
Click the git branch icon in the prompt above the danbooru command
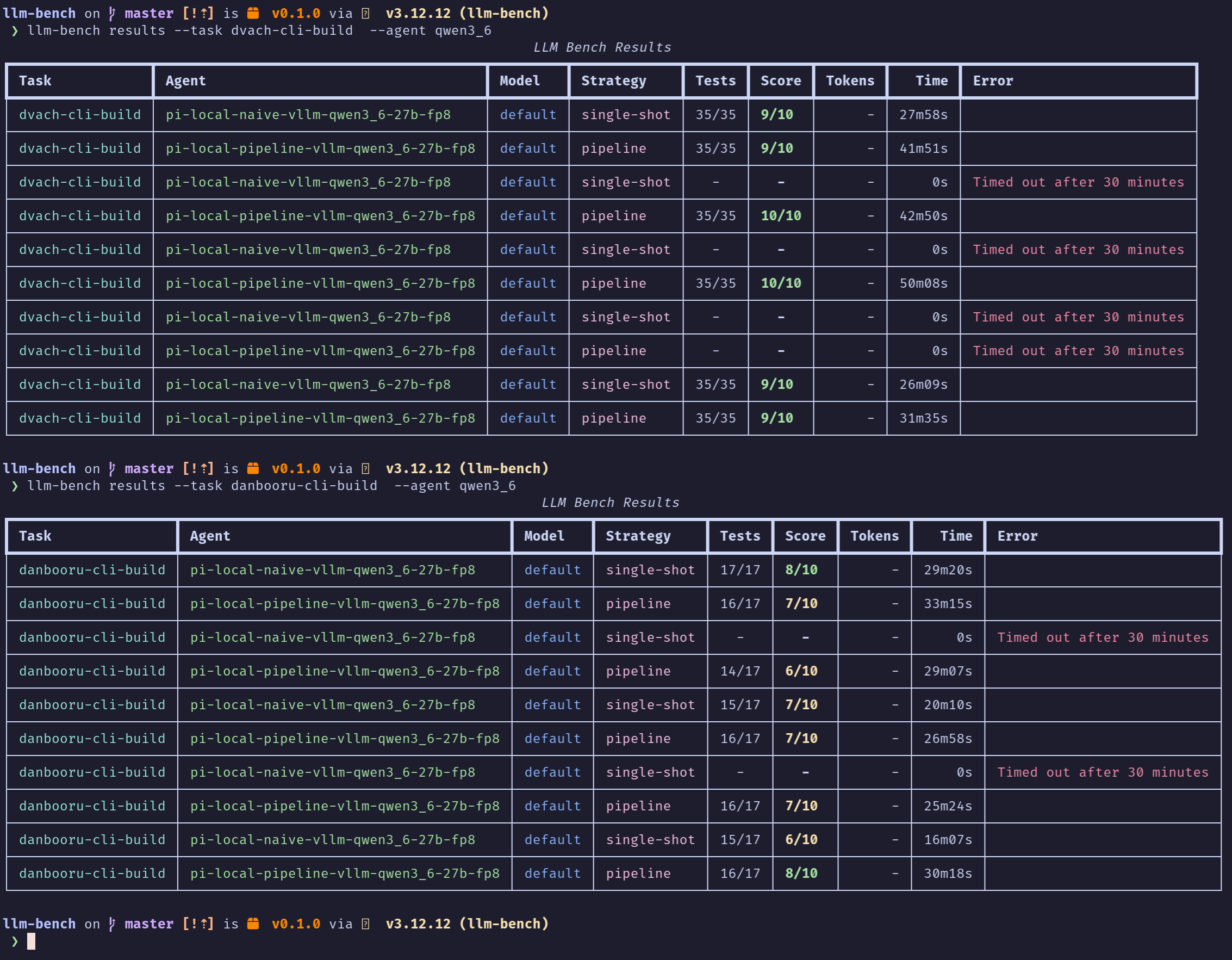[x=111, y=468]
